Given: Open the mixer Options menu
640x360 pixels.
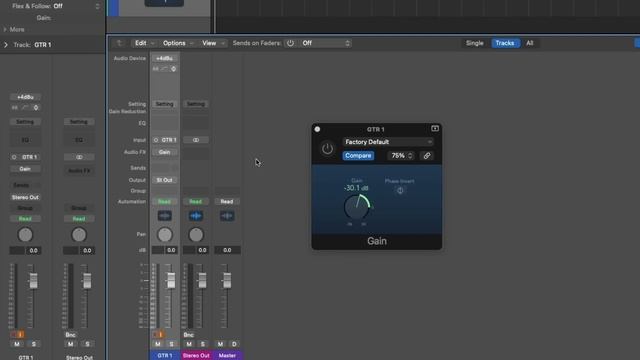Looking at the screenshot, I should point(178,43).
